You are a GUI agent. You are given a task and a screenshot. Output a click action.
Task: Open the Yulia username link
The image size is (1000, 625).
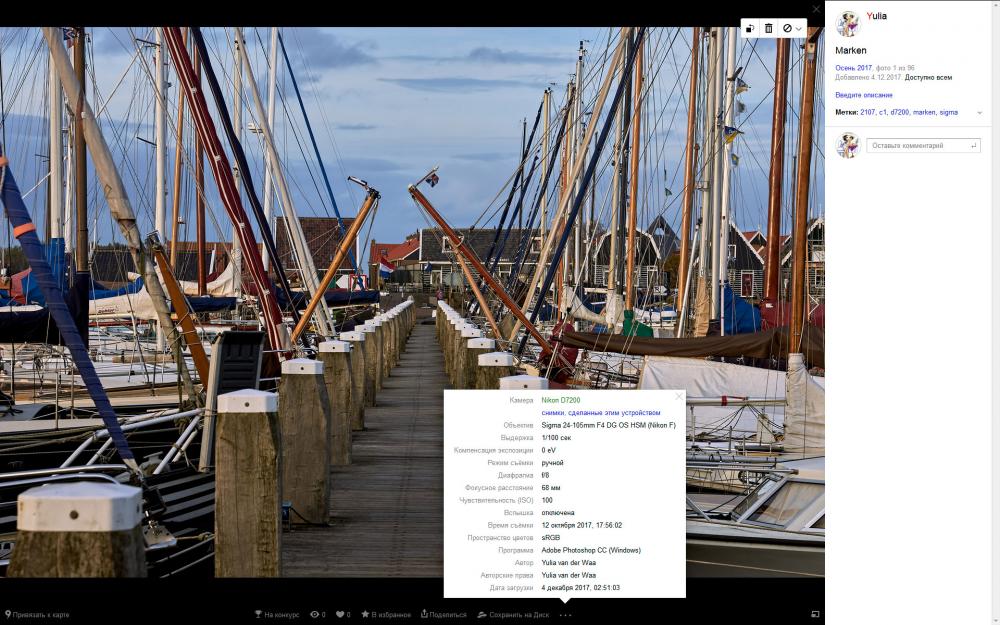point(876,16)
